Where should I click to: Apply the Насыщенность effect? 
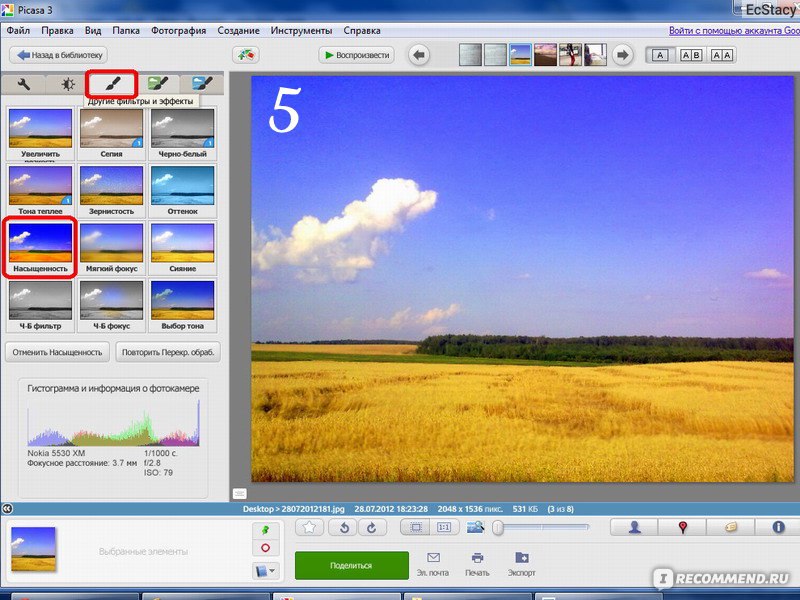(x=40, y=248)
